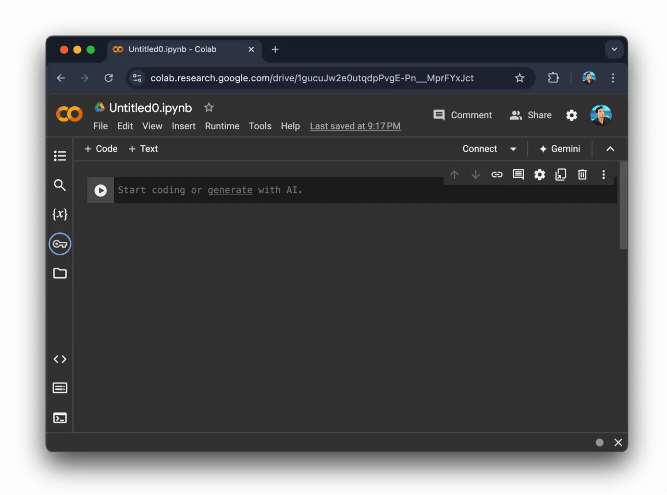Open cell editor settings gear
The height and width of the screenshot is (495, 667).
pyautogui.click(x=539, y=175)
